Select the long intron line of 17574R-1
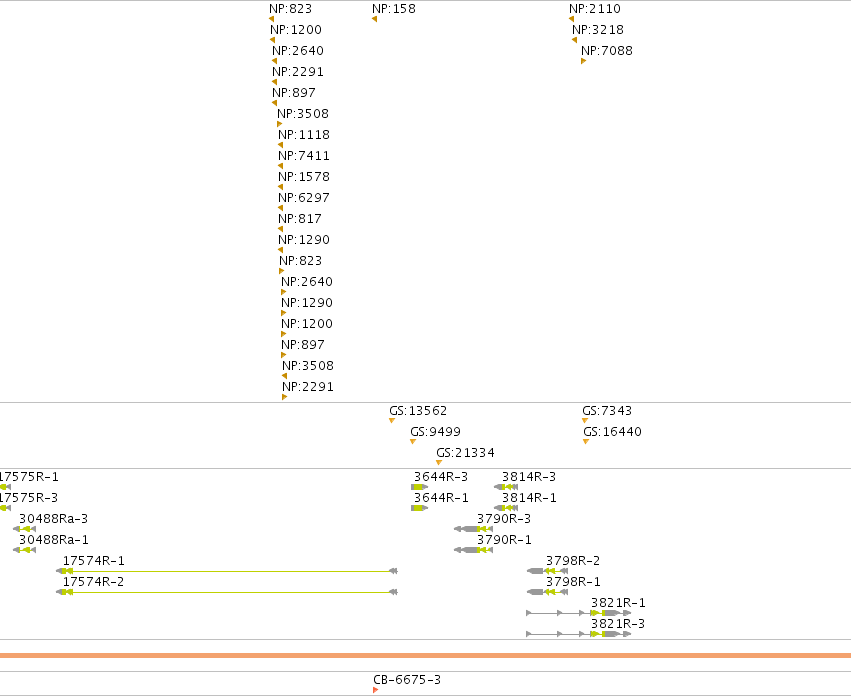This screenshot has width=851, height=696. [231, 571]
